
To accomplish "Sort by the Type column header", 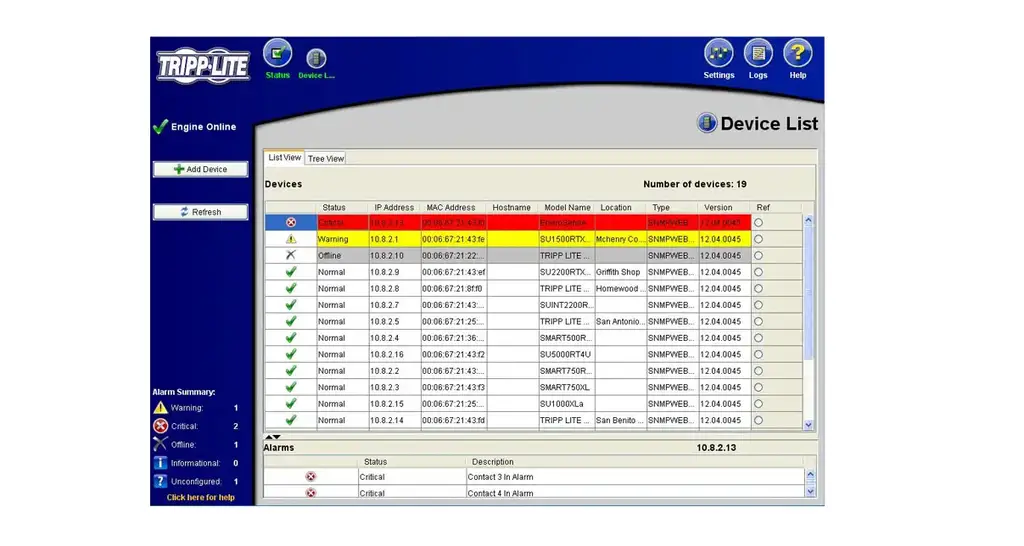I will click(x=661, y=207).
